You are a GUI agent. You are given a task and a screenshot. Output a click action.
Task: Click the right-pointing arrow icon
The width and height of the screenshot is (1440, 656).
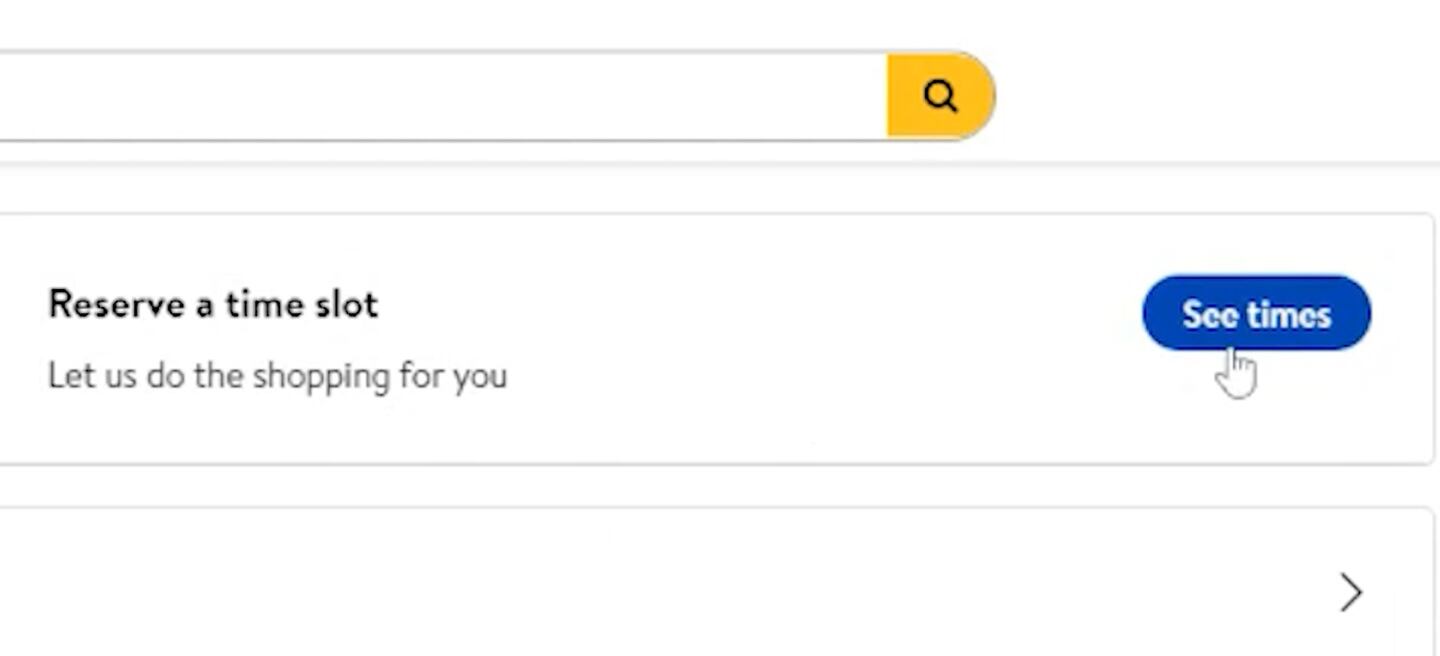coord(1350,592)
